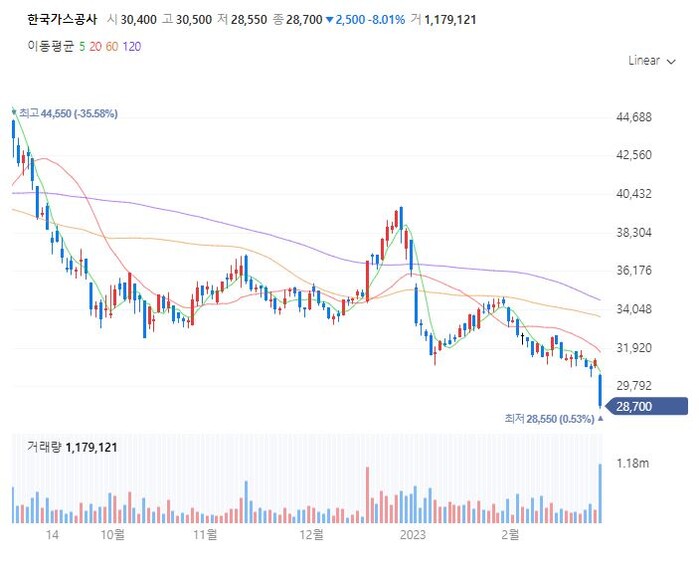Select the 12월 date axis label
The image size is (699, 566).
click(x=312, y=535)
